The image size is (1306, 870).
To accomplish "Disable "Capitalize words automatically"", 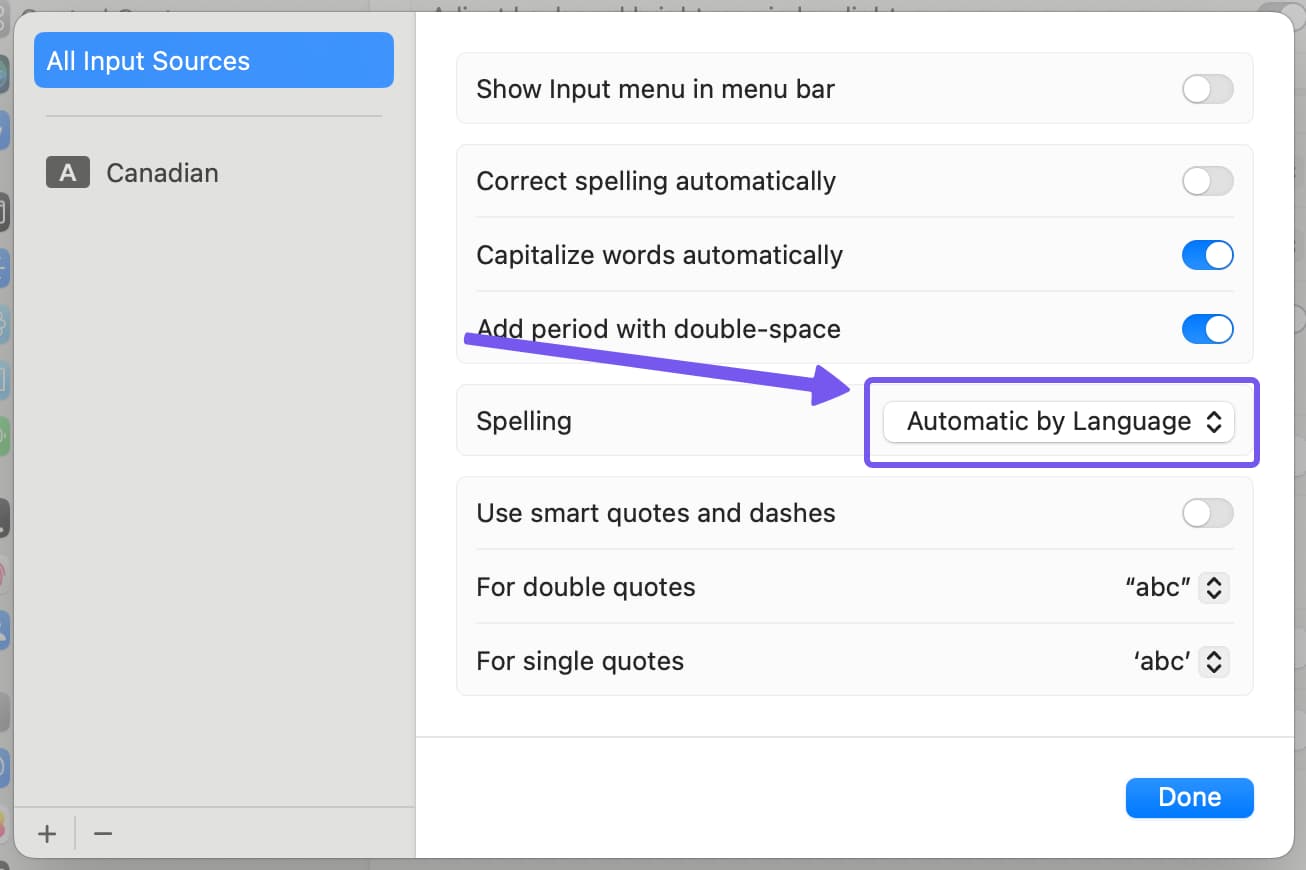I will point(1207,255).
